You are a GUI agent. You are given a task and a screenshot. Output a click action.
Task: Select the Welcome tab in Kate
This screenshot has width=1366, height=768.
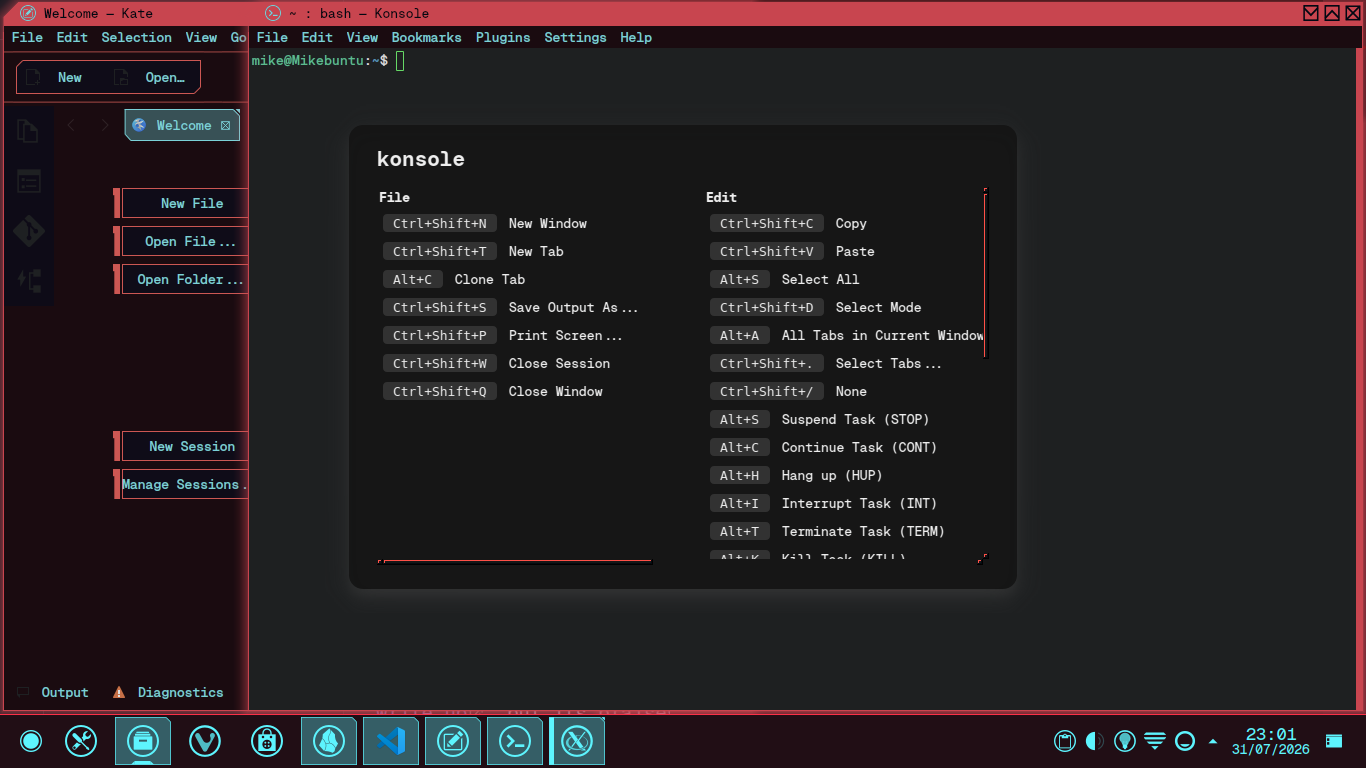tap(182, 125)
